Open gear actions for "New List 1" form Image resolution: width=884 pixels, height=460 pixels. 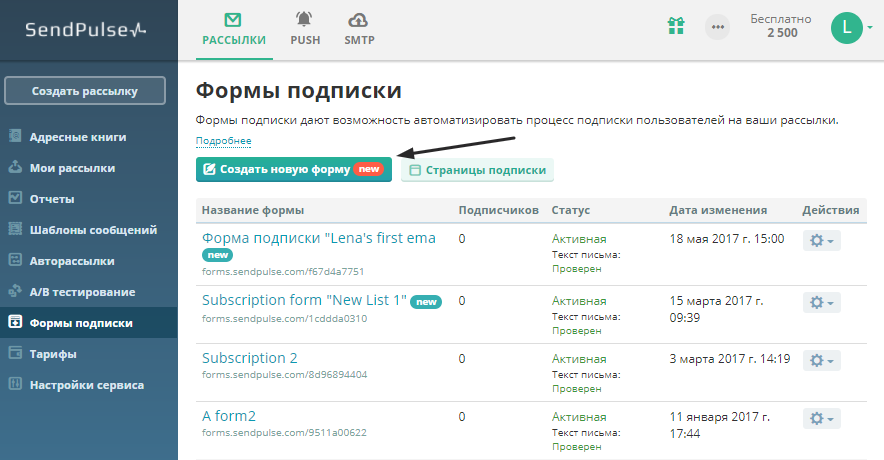pyautogui.click(x=821, y=302)
